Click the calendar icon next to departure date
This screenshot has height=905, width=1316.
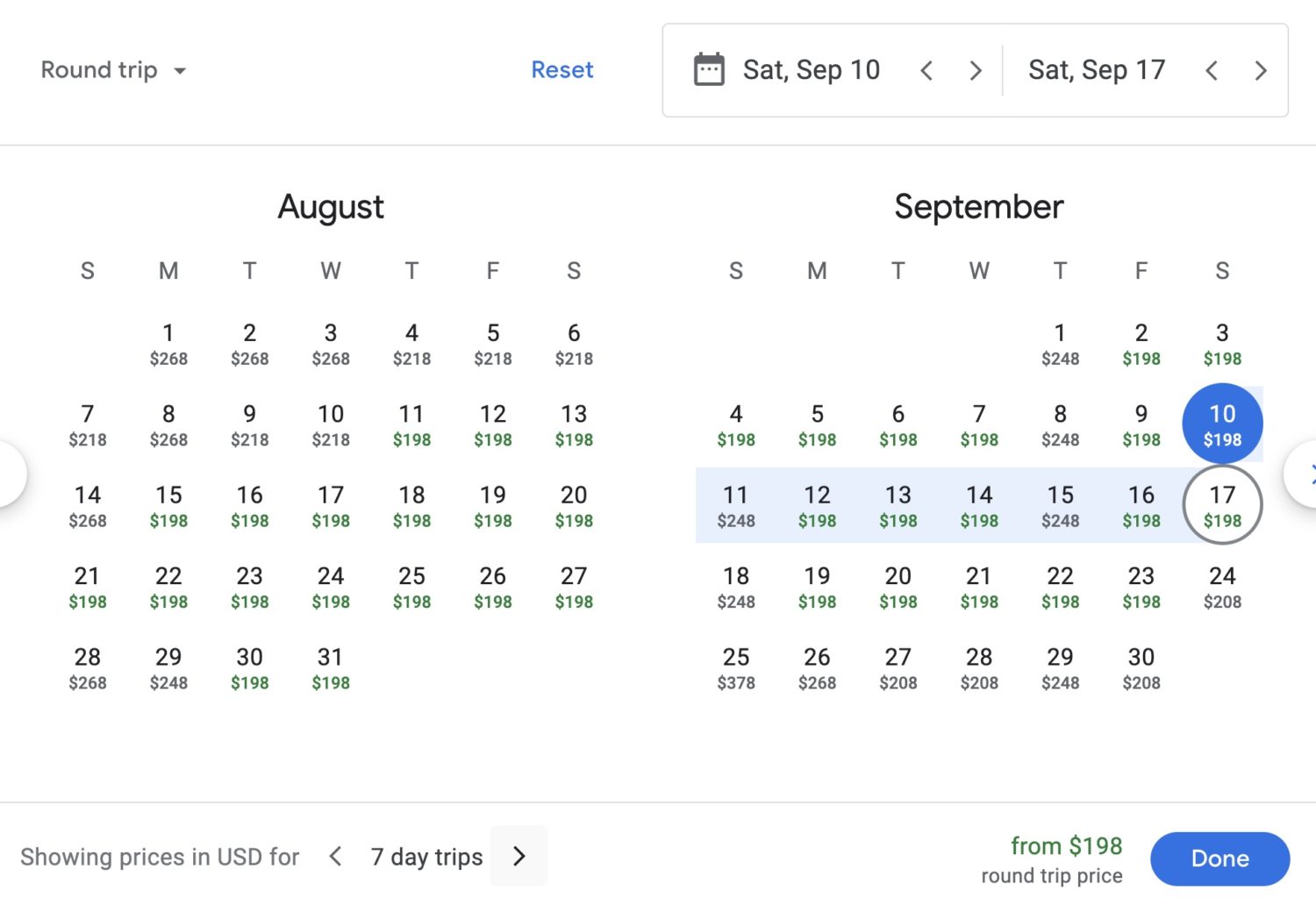tap(708, 69)
